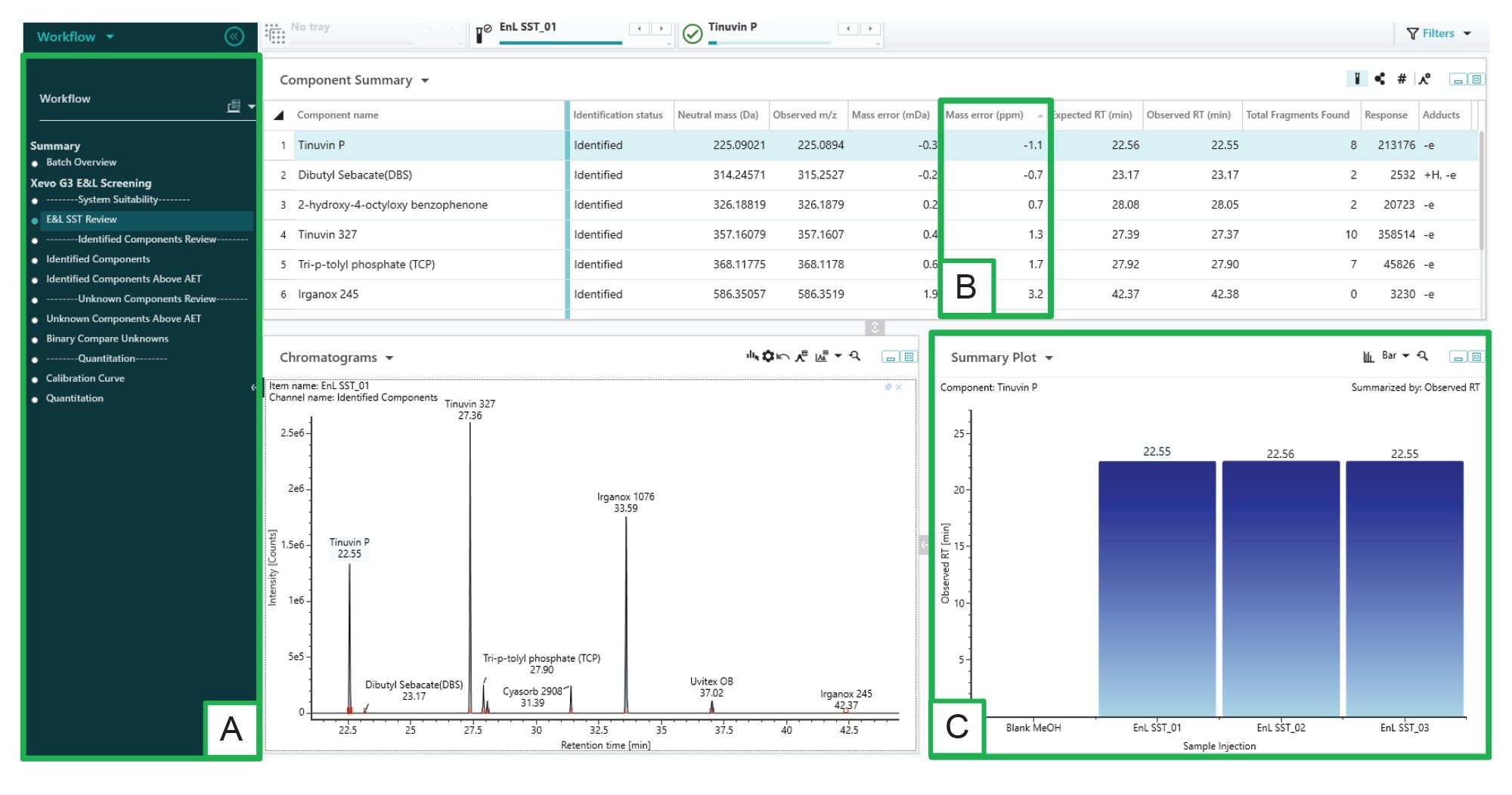The image size is (1512, 795).
Task: Go to previous sample before EnL SST_01
Action: tap(640, 29)
